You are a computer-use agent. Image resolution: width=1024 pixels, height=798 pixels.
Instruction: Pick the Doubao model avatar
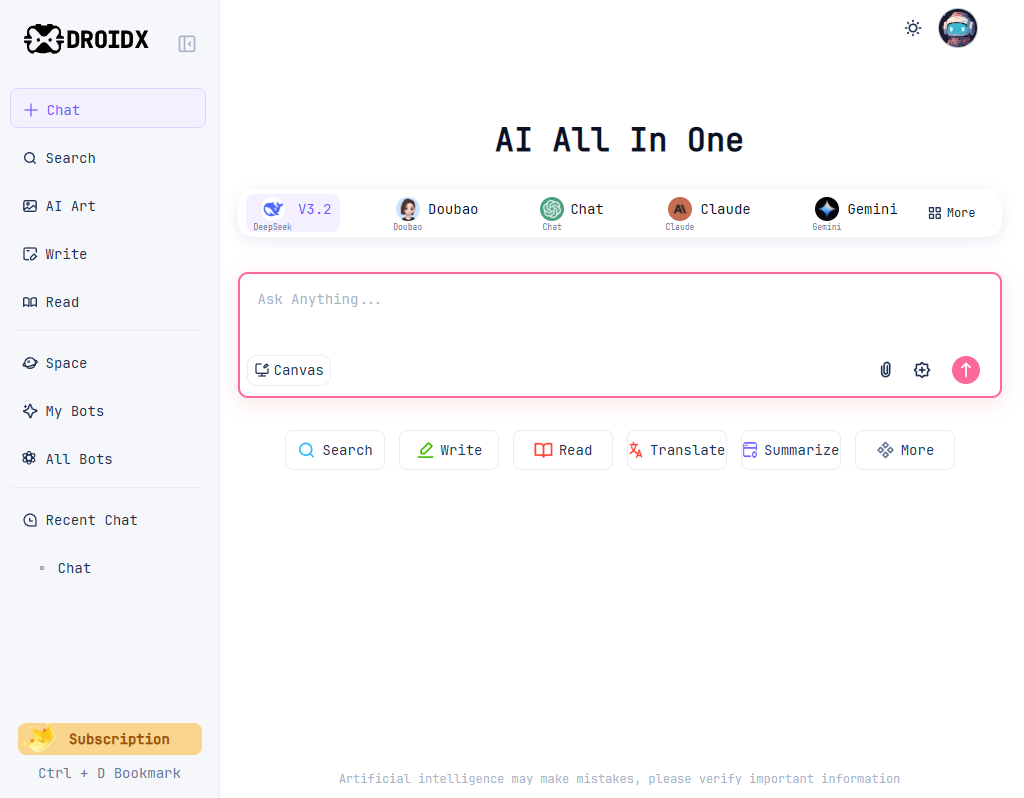pos(408,209)
